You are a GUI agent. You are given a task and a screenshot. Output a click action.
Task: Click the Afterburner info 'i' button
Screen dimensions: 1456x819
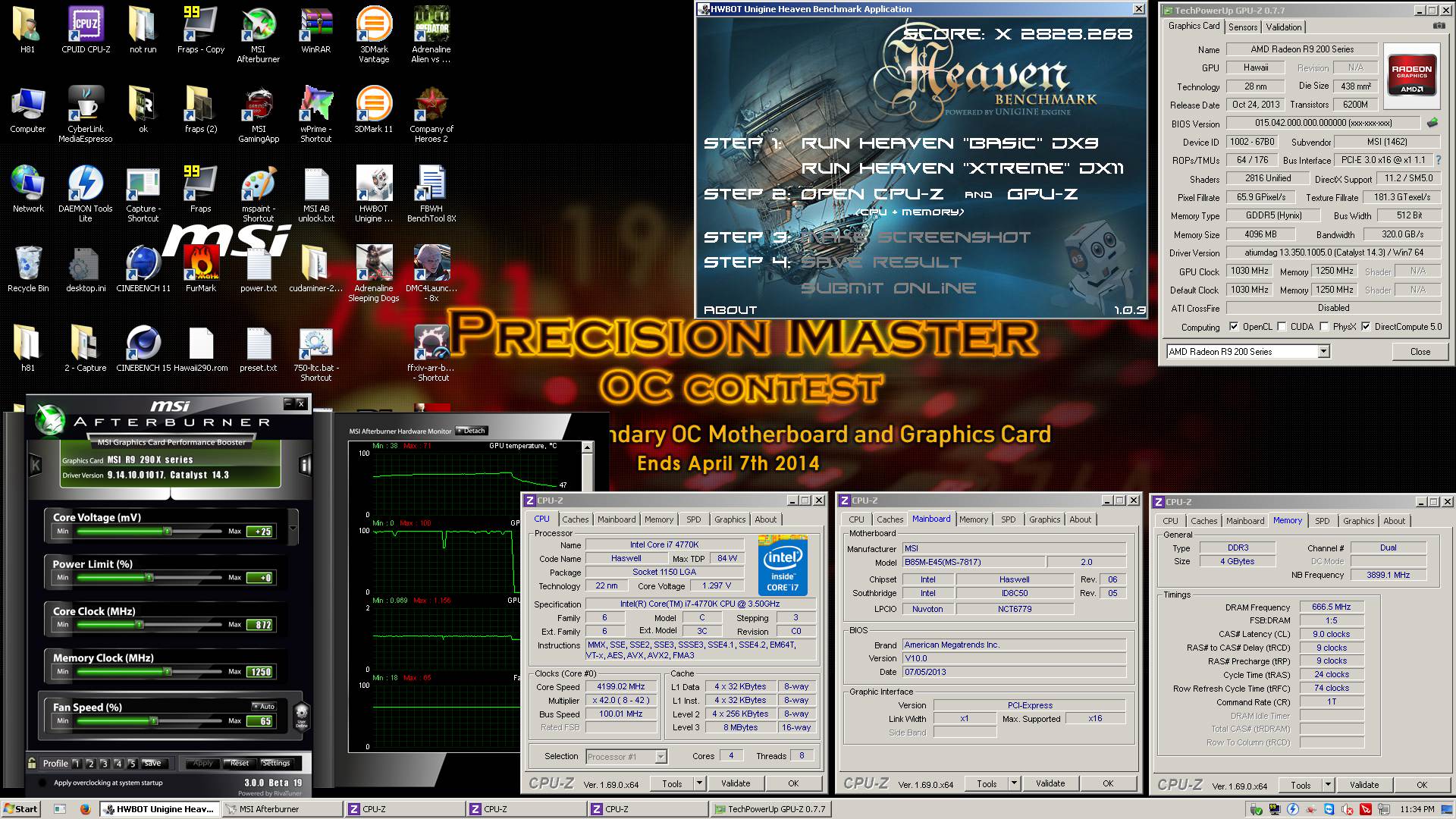[x=305, y=464]
